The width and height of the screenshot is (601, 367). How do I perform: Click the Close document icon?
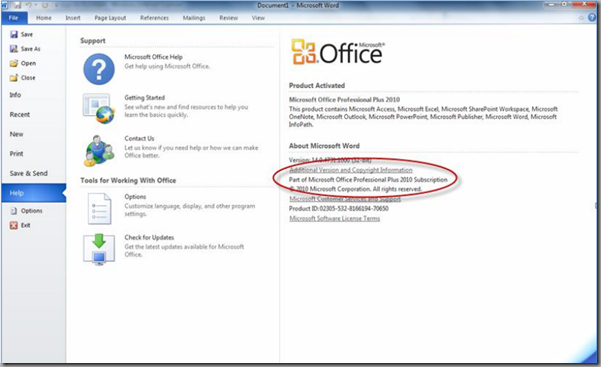(14, 78)
